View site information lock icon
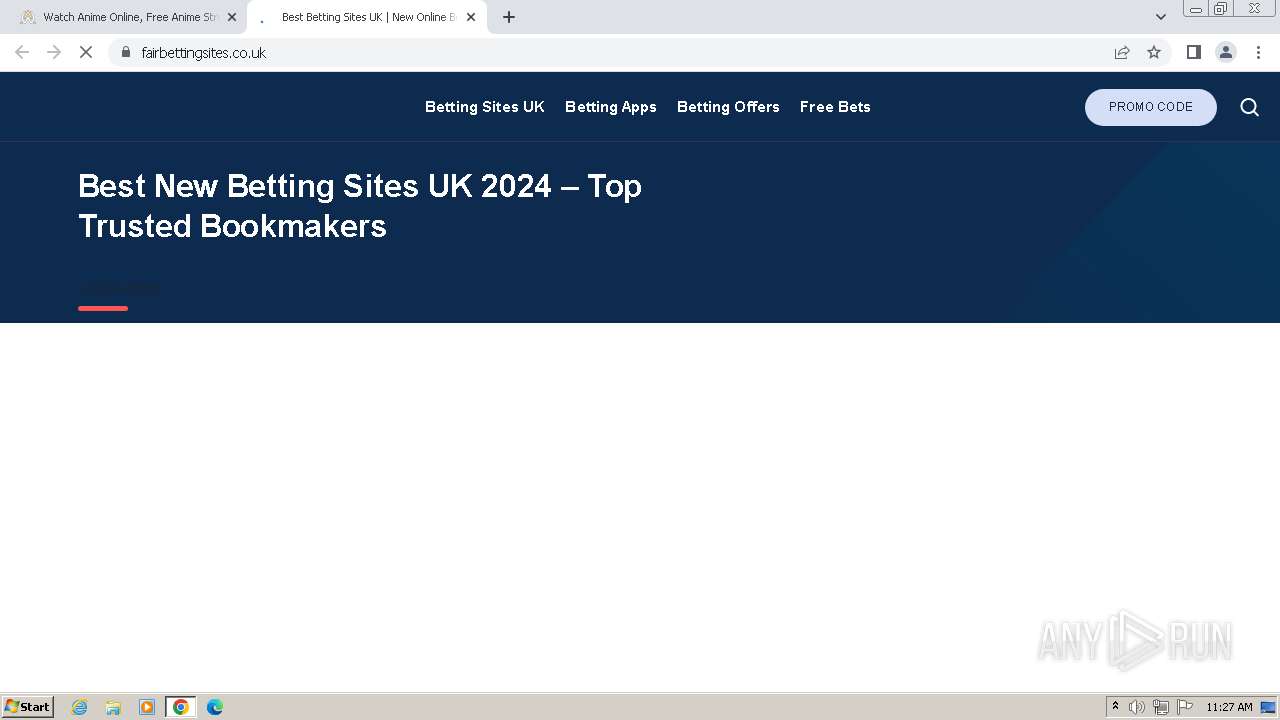This screenshot has height=720, width=1280. (126, 52)
